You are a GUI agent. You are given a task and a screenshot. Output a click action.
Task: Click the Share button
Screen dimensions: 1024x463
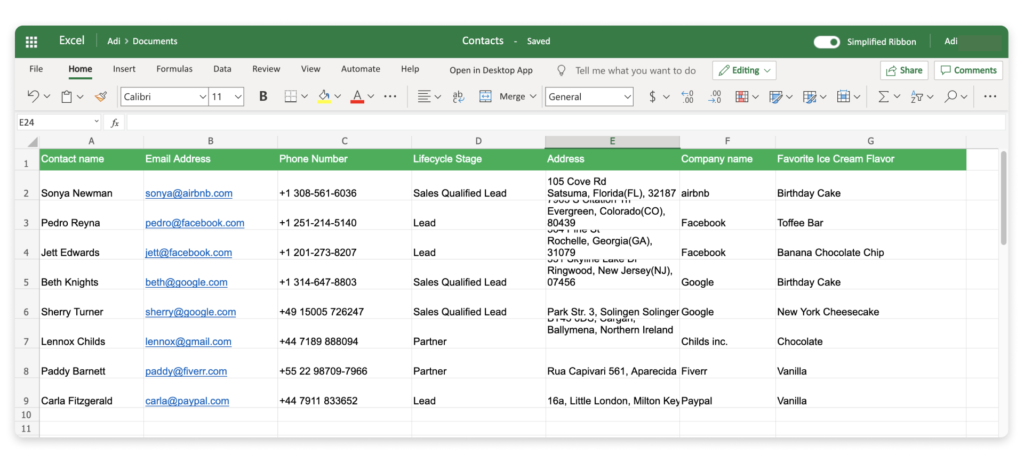903,70
